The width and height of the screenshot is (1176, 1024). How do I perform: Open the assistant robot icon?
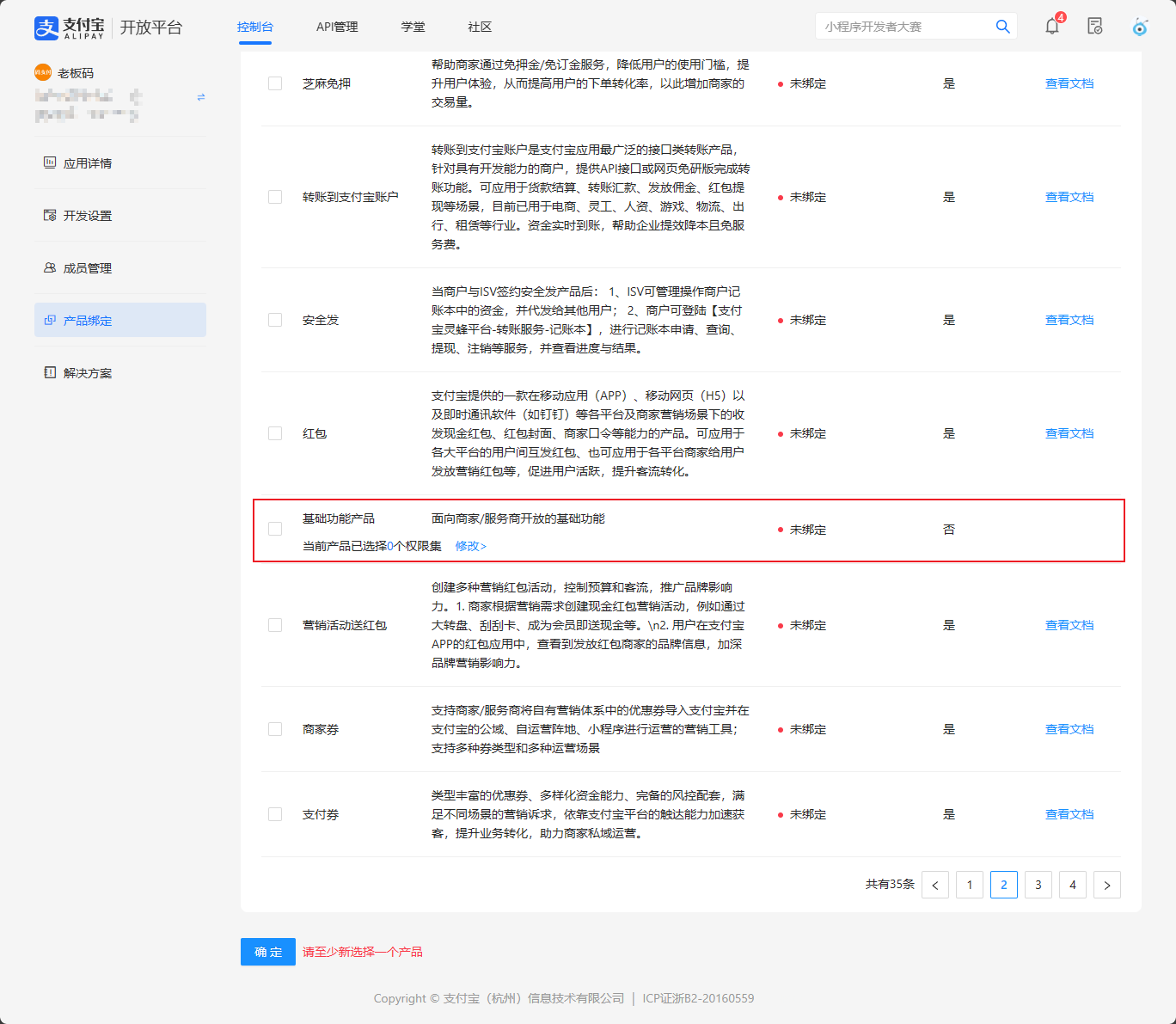pyautogui.click(x=1140, y=27)
